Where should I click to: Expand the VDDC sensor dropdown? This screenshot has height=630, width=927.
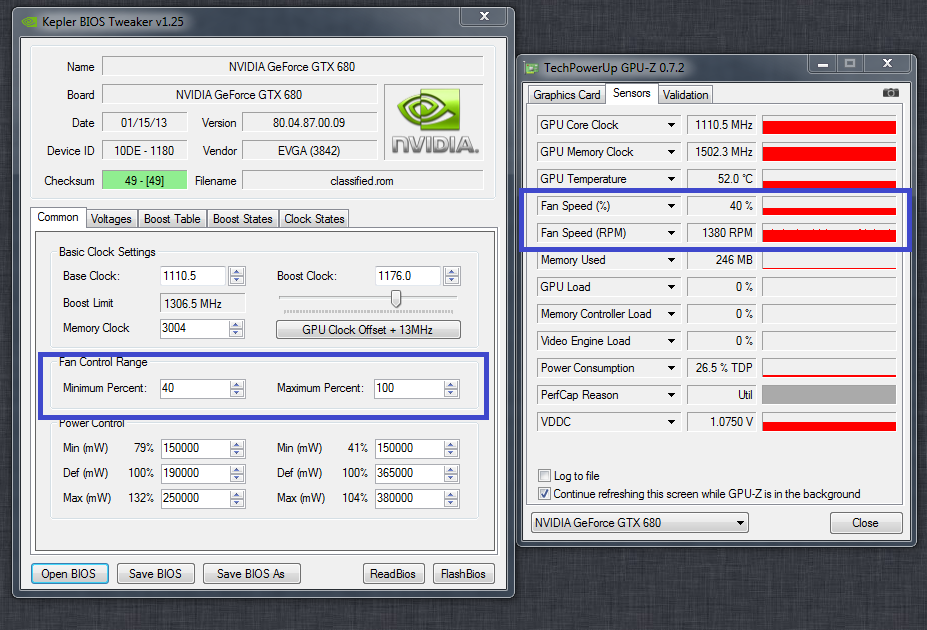coord(671,421)
